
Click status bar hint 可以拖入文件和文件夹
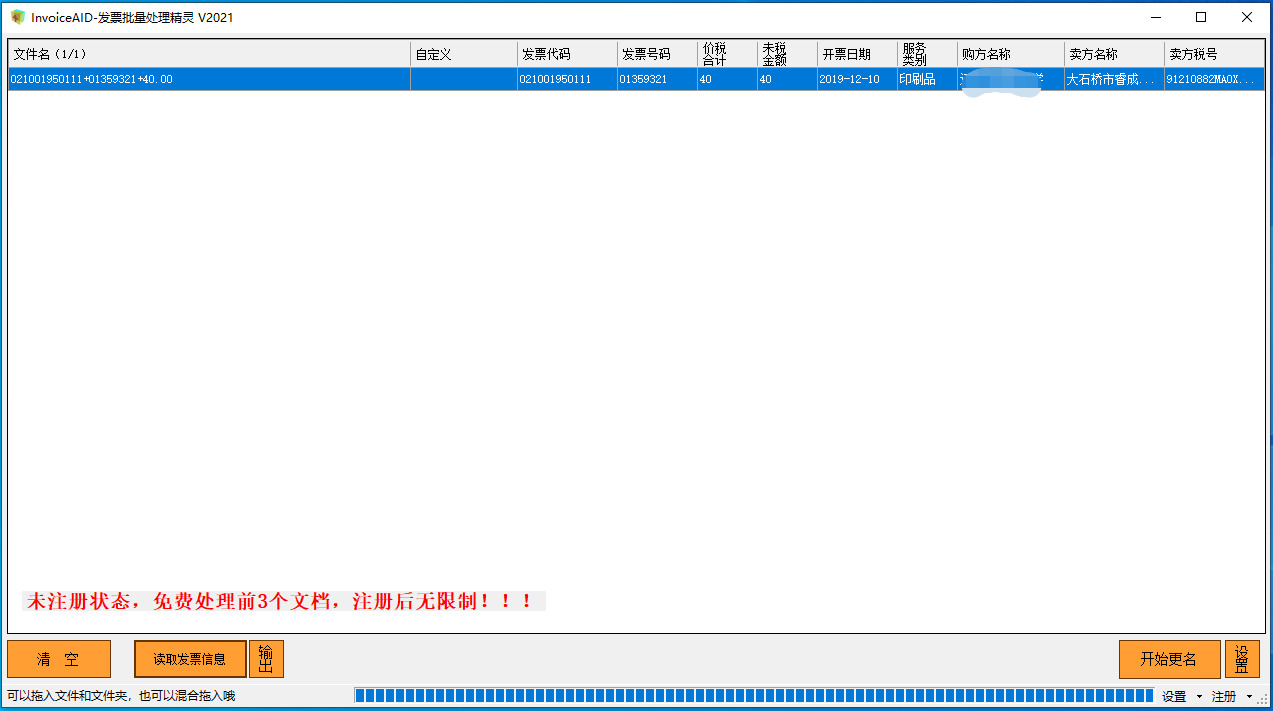pyautogui.click(x=121, y=696)
